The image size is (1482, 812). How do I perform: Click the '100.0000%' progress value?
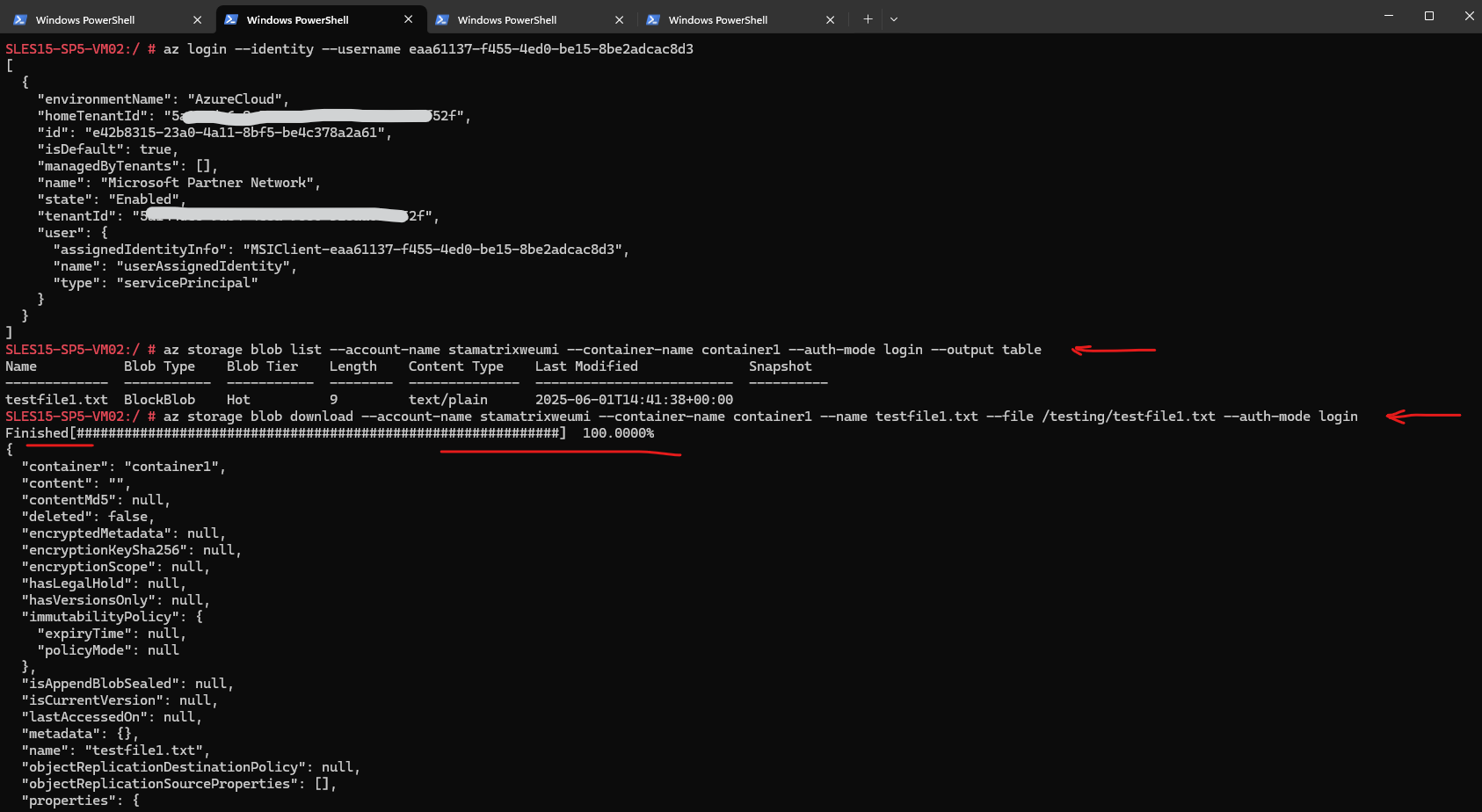click(x=618, y=433)
